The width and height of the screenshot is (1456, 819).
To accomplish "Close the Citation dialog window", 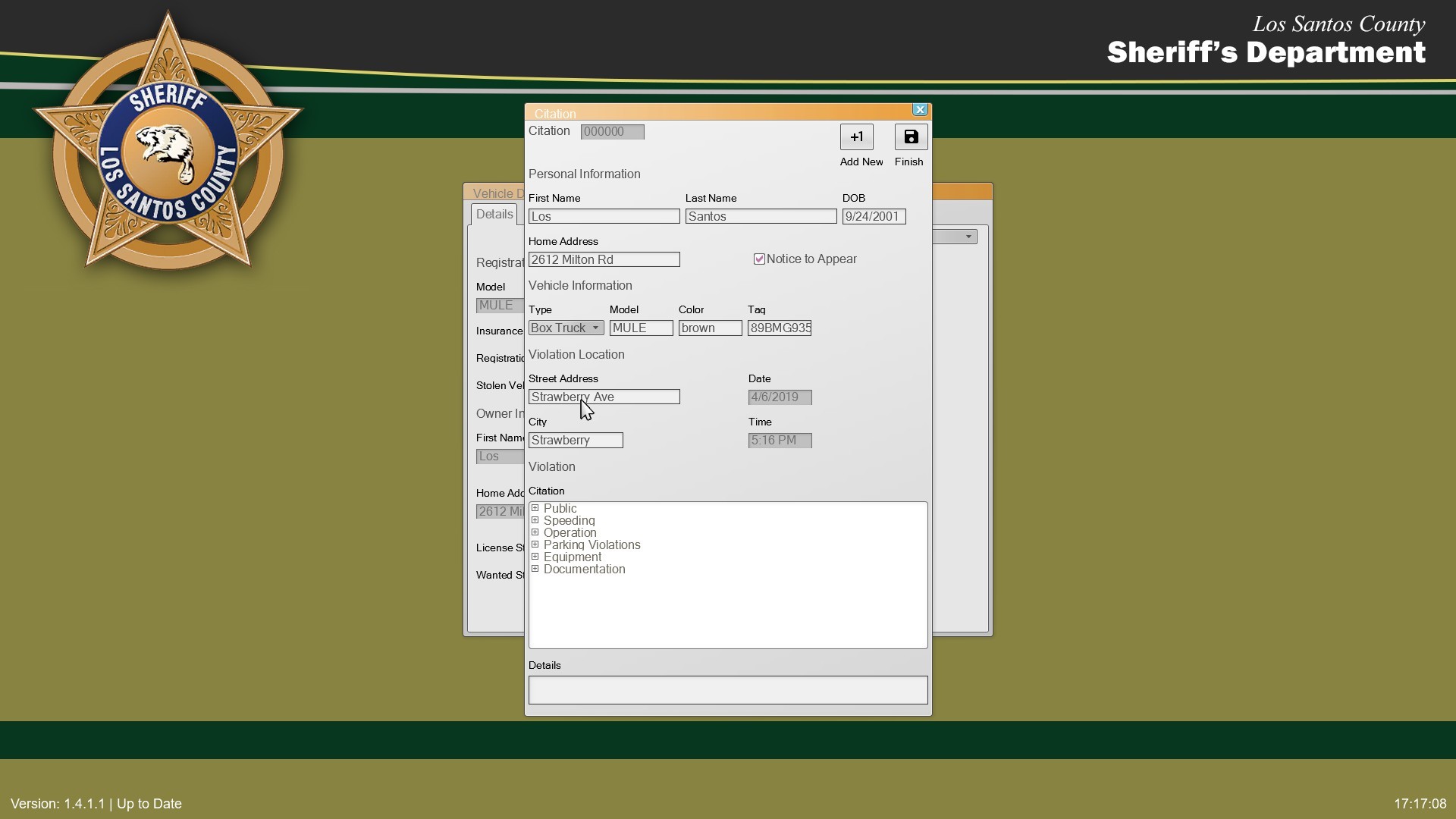I will point(920,110).
